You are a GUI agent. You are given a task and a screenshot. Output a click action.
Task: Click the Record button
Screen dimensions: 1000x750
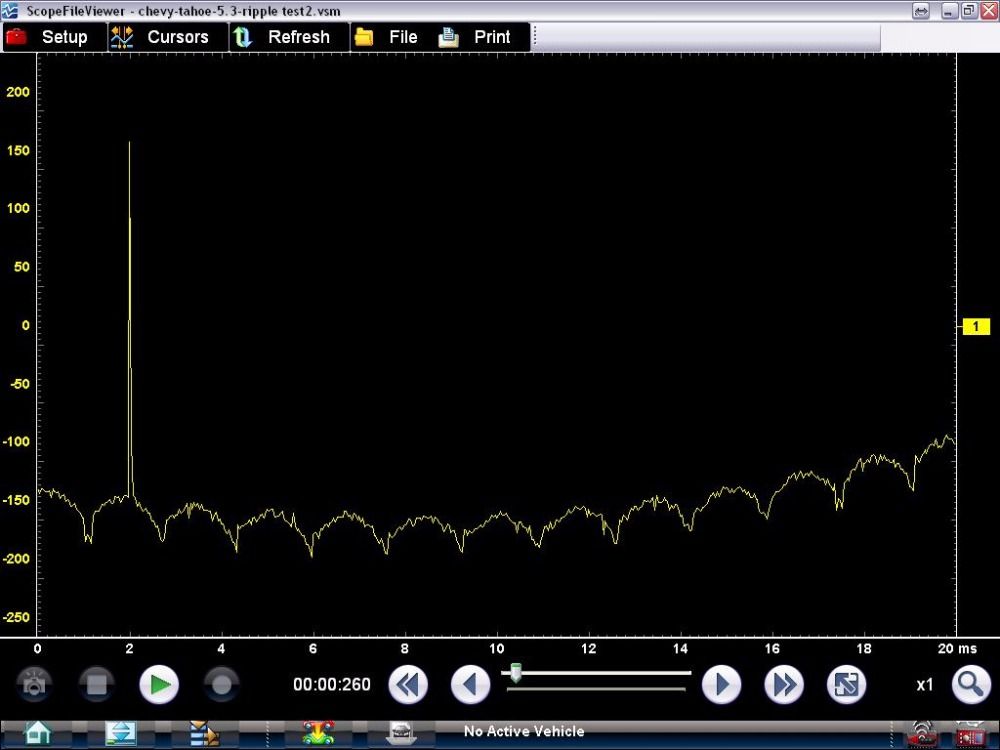pyautogui.click(x=221, y=685)
